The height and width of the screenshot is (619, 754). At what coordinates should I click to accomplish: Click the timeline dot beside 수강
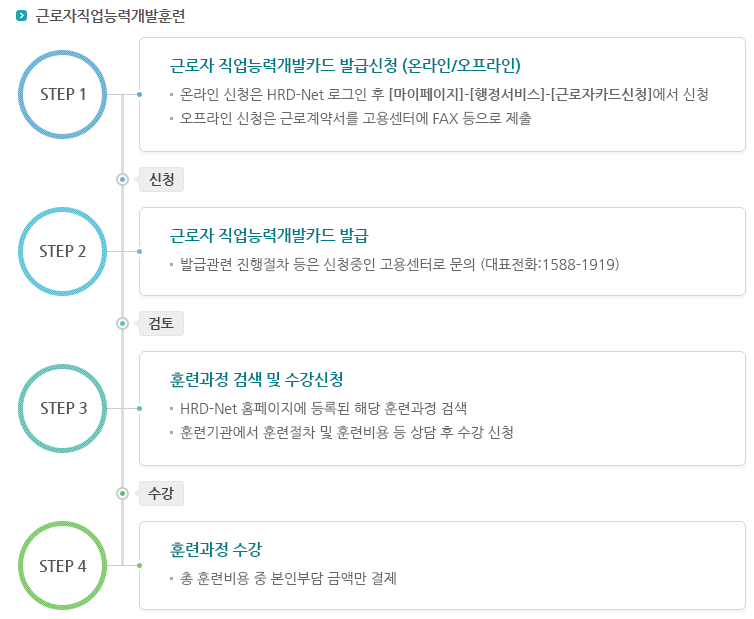tap(123, 493)
